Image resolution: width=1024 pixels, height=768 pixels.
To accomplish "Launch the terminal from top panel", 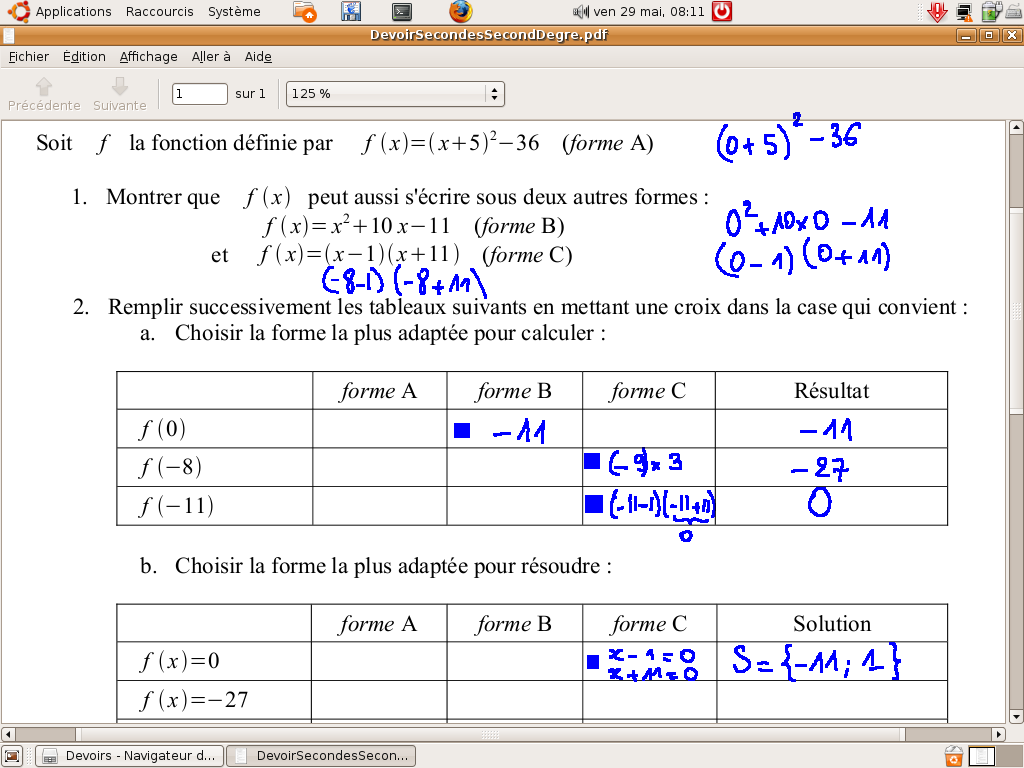I will (x=402, y=12).
